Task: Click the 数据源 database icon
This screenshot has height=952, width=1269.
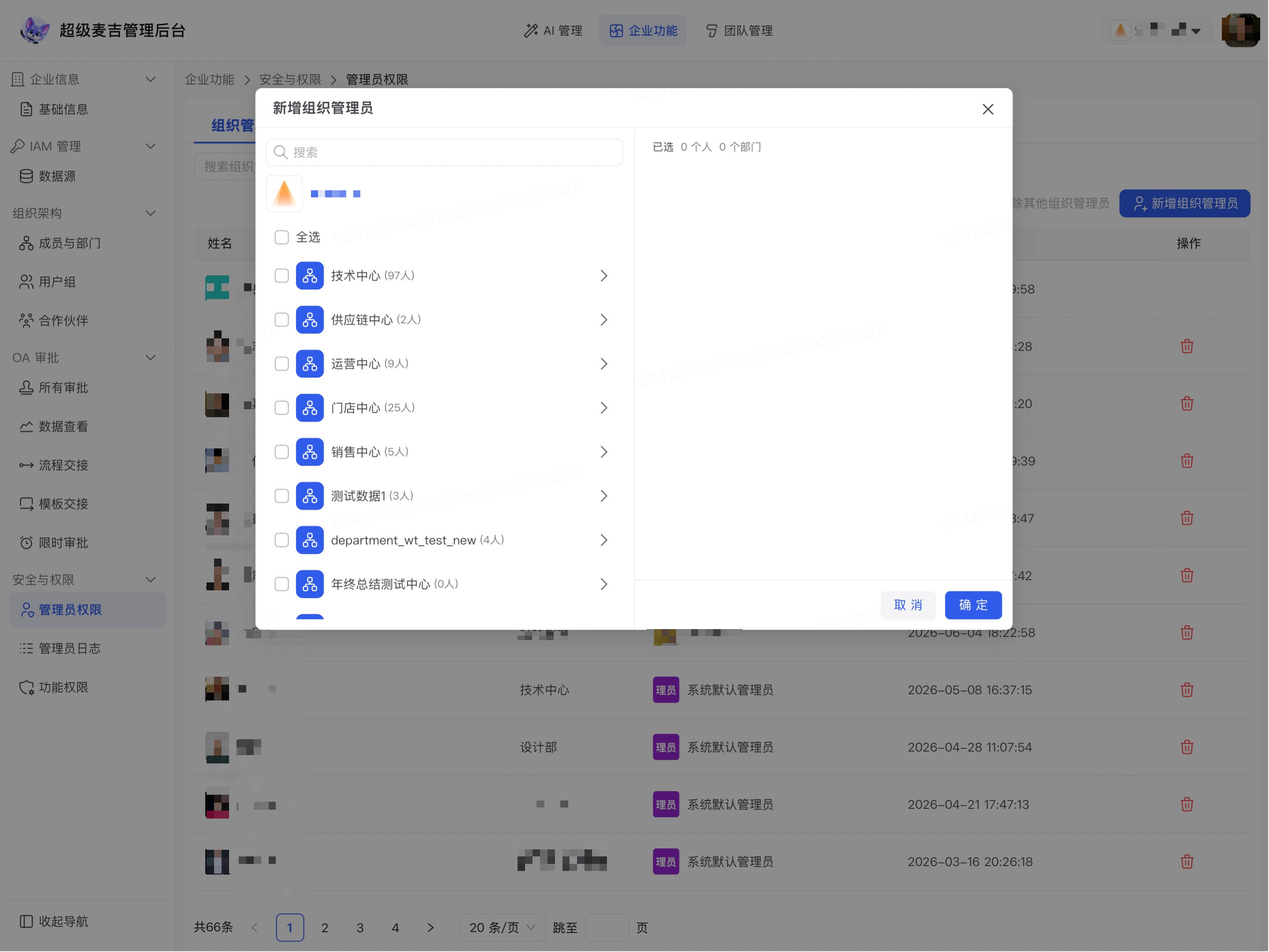Action: [26, 176]
